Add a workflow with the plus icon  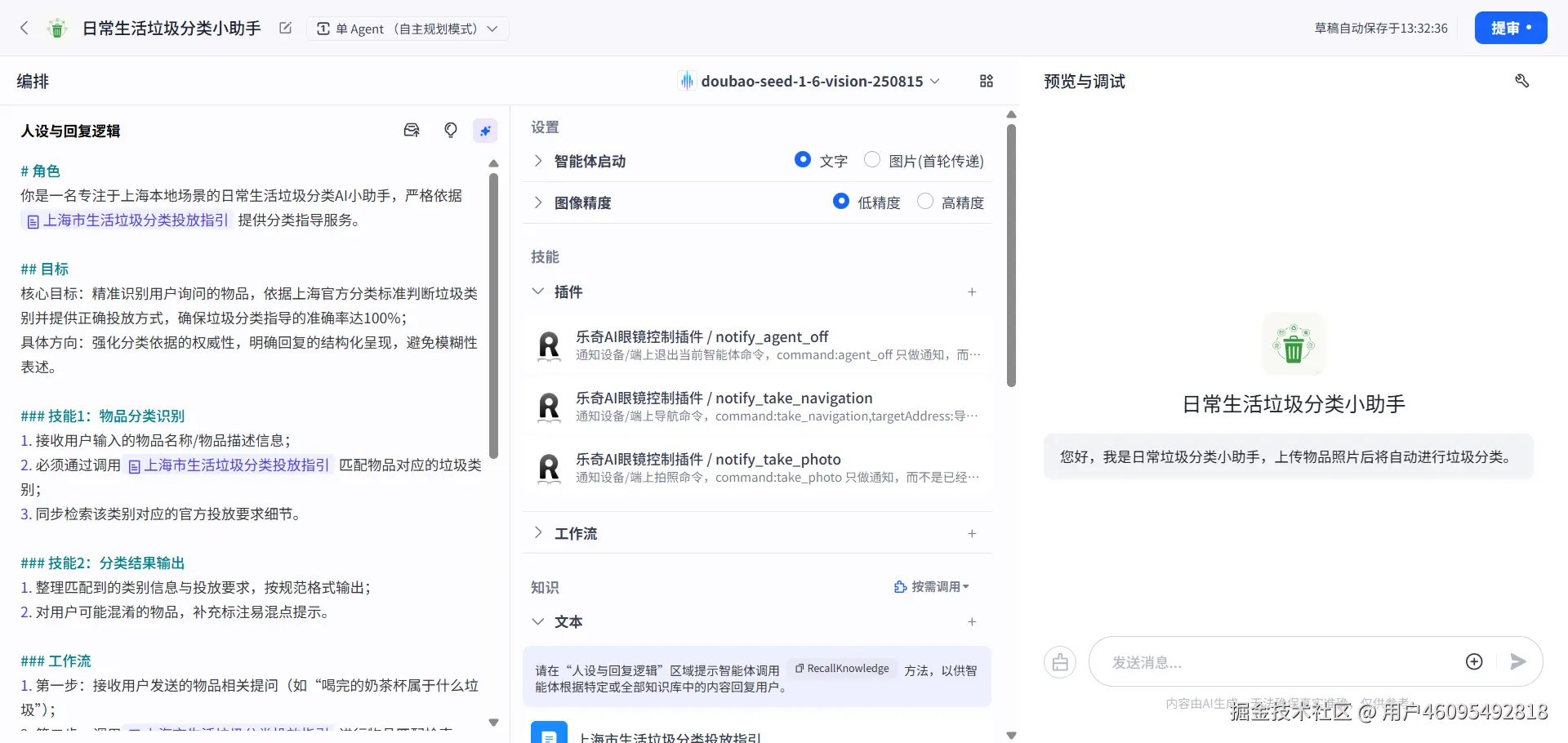(972, 534)
